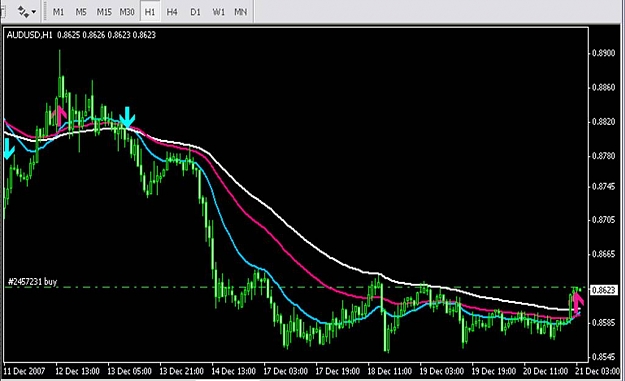The image size is (625, 381).
Task: Click the 17 Dec 03:00 time label
Action: (x=285, y=371)
